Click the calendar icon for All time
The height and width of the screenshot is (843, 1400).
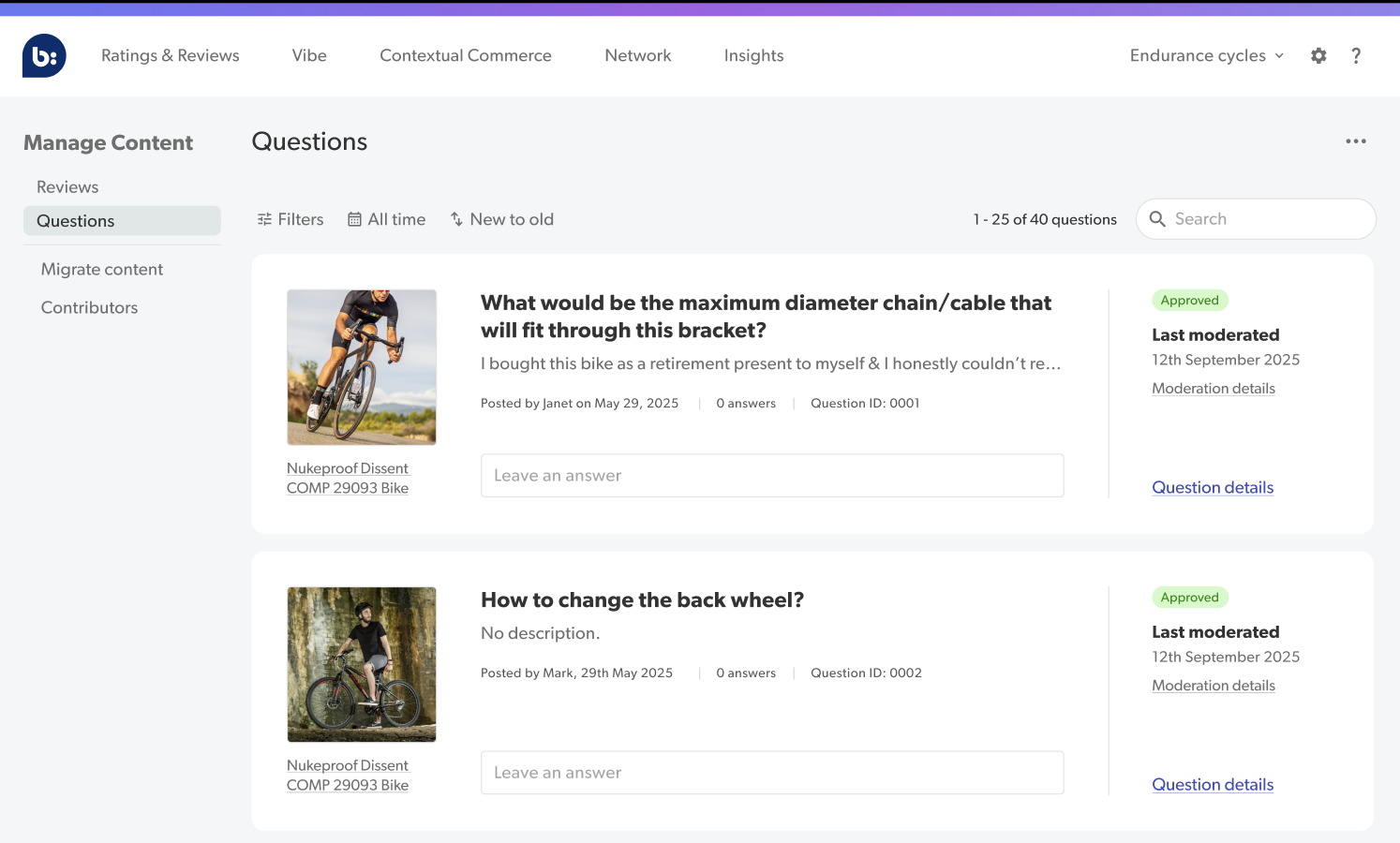tap(354, 219)
